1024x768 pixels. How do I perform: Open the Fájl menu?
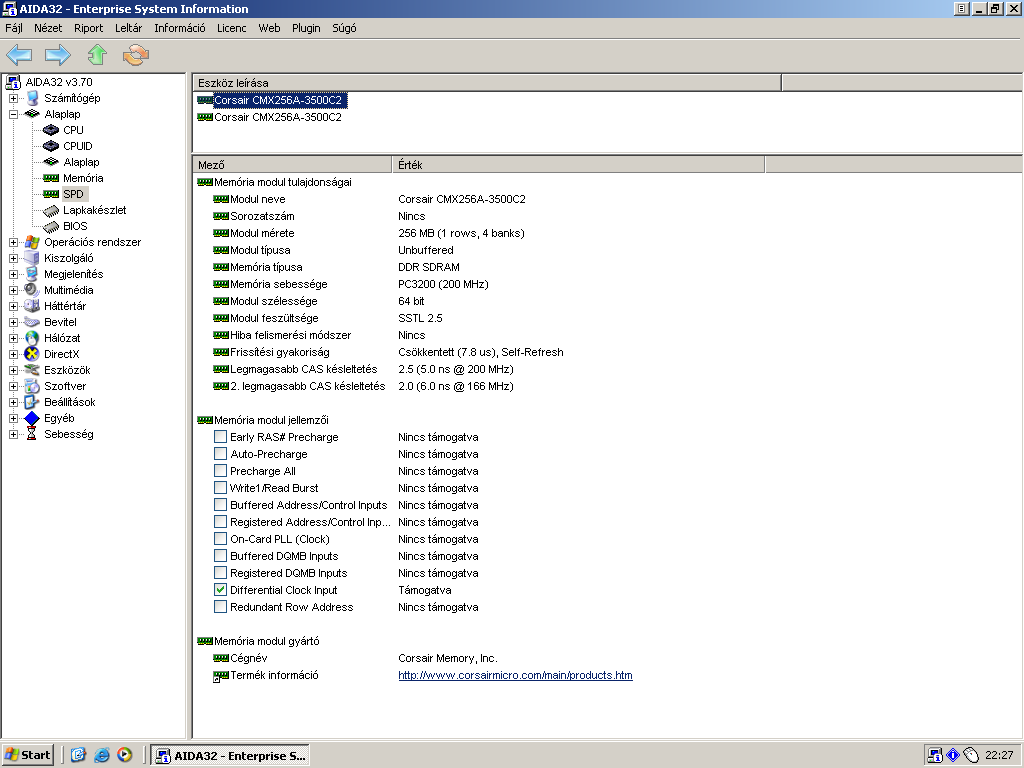14,28
